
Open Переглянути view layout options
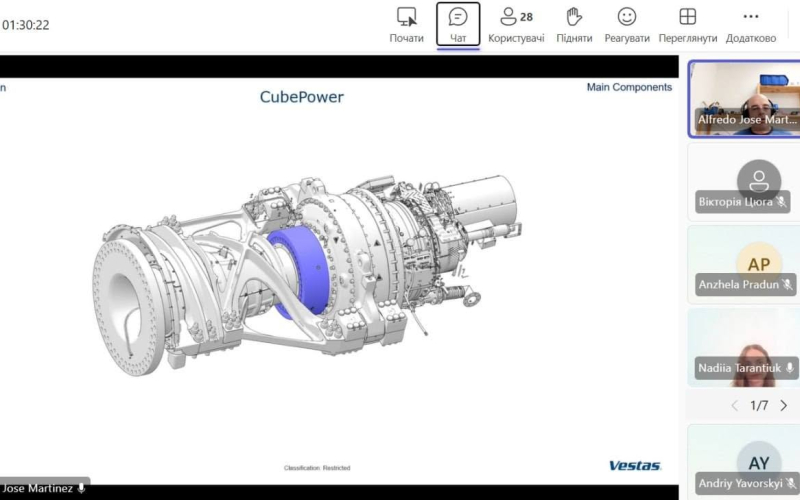[x=687, y=24]
